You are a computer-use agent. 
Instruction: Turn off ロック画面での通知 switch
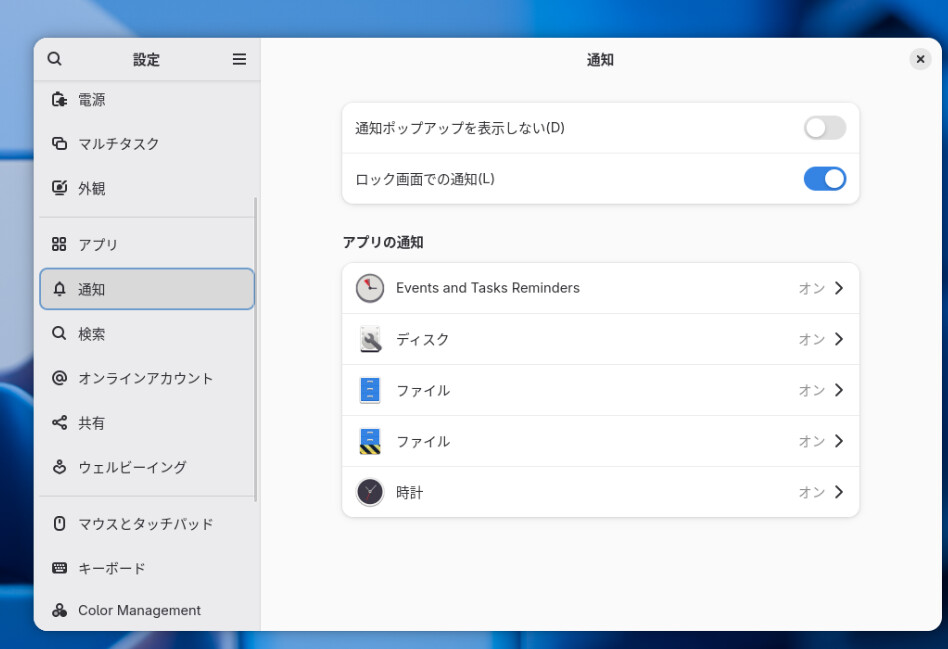(824, 179)
